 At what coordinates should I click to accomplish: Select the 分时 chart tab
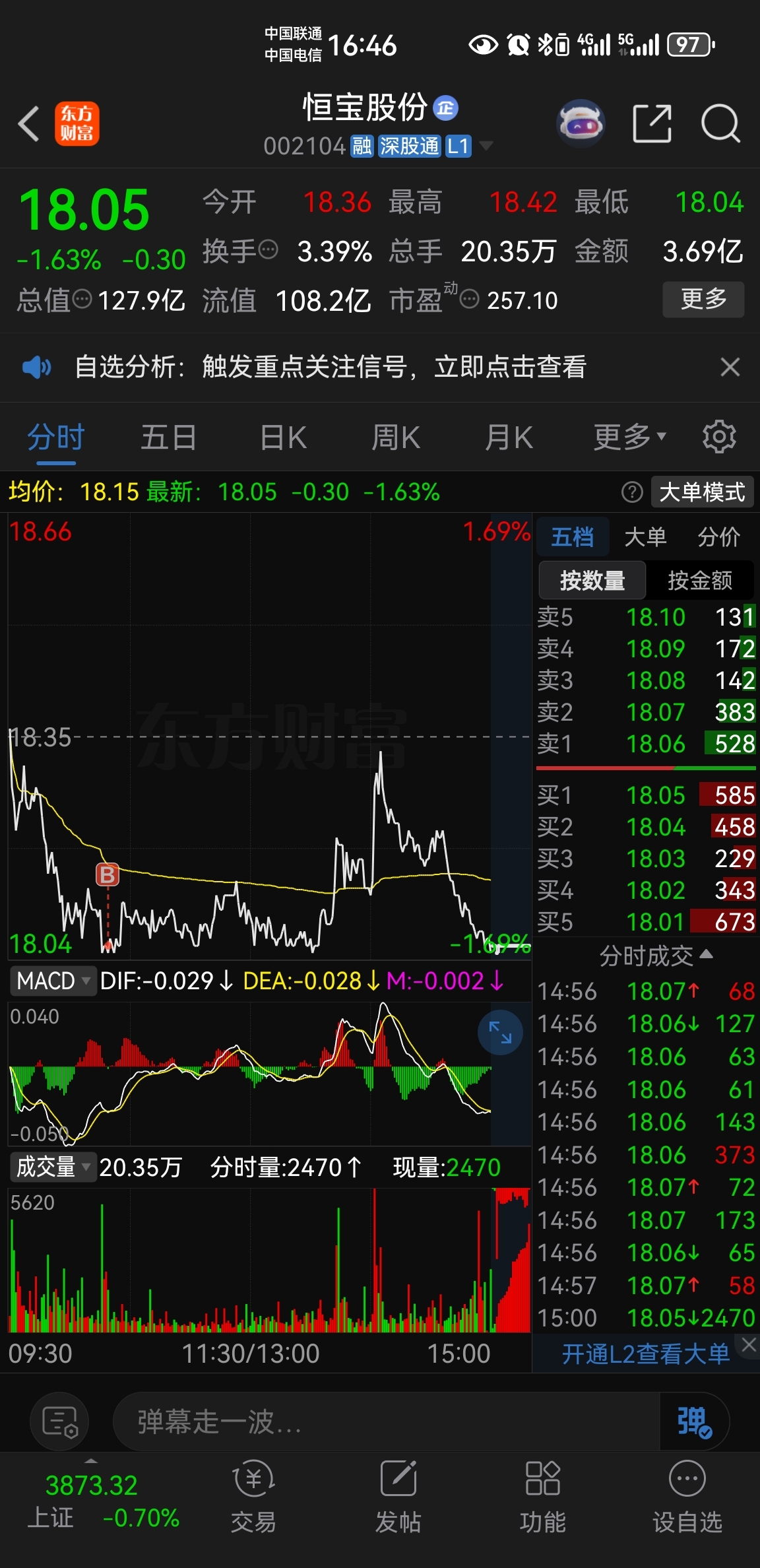(x=56, y=437)
